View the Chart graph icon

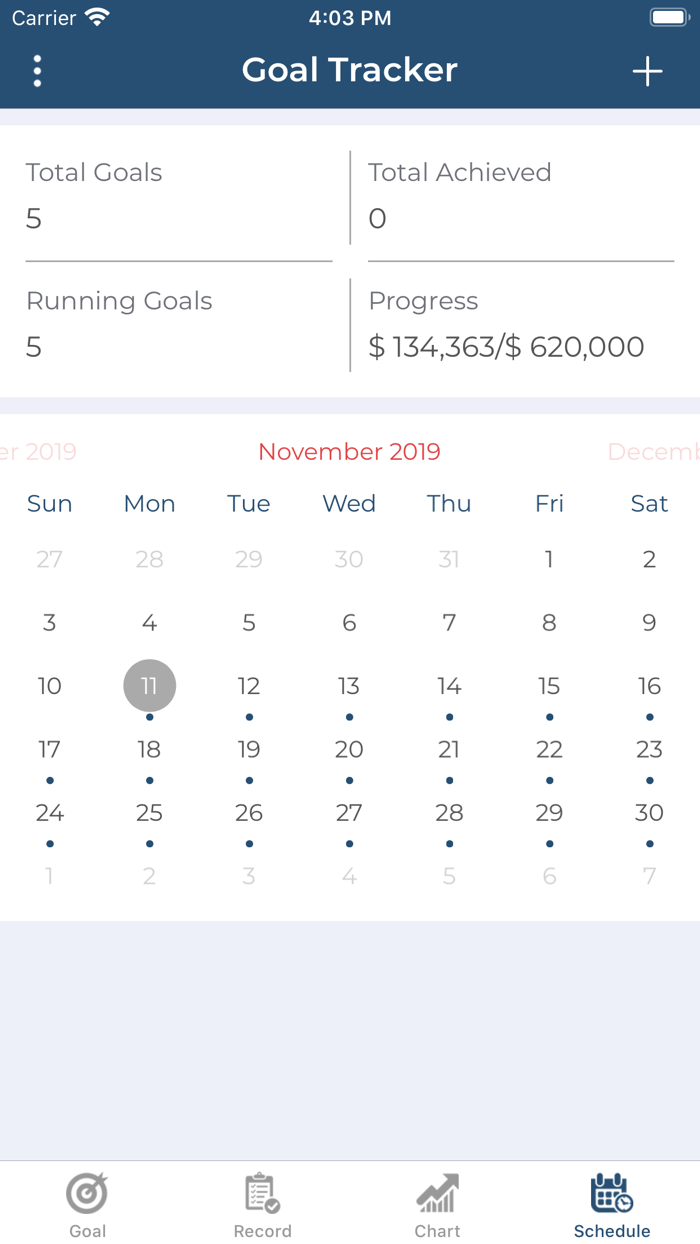437,1192
